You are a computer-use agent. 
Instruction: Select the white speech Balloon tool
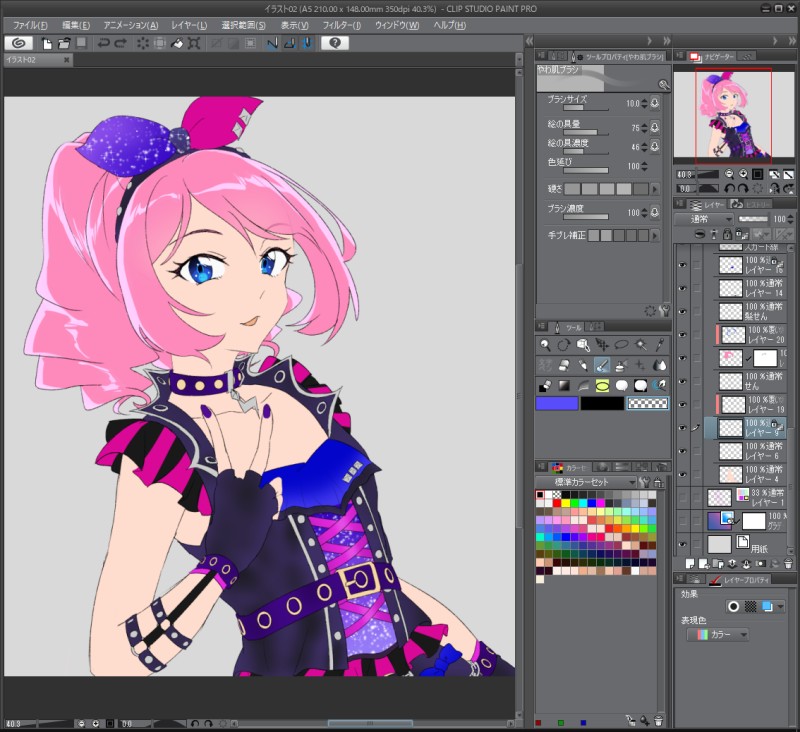pyautogui.click(x=621, y=385)
